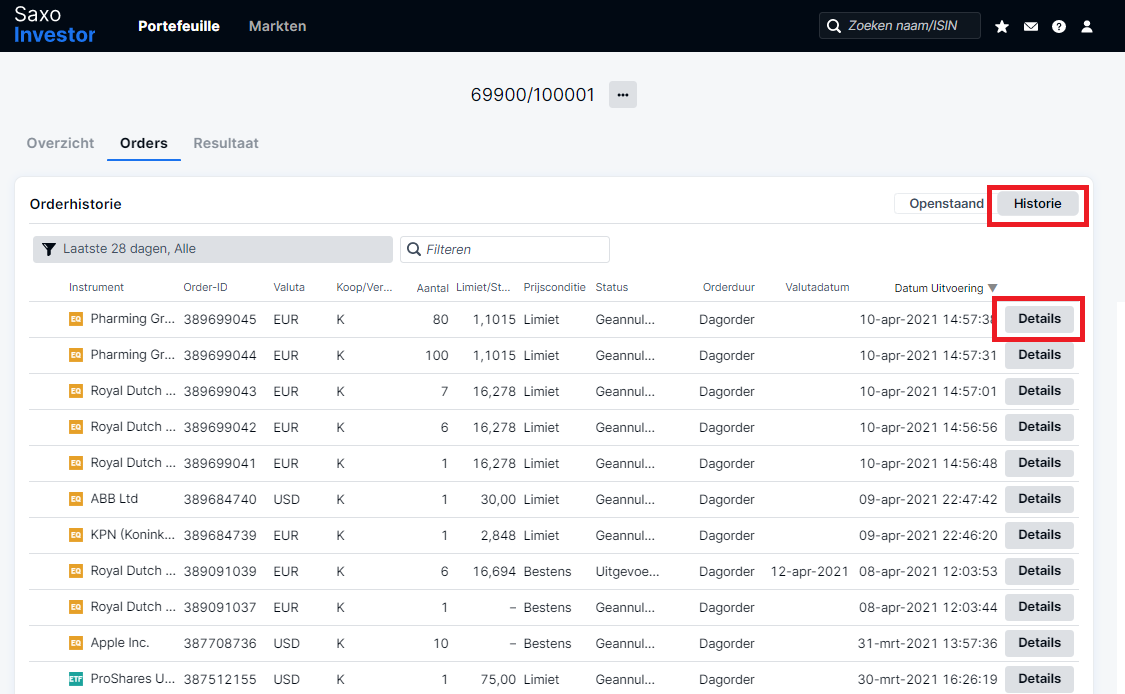Image resolution: width=1125 pixels, height=694 pixels.
Task: Click the 75,00 limit price cell
Action: [x=498, y=679]
